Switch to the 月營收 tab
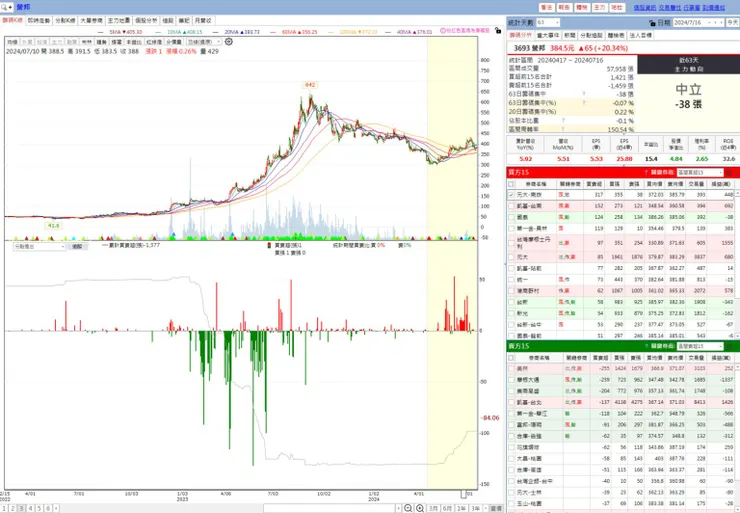Screen dimensions: 740x513 pos(203,21)
